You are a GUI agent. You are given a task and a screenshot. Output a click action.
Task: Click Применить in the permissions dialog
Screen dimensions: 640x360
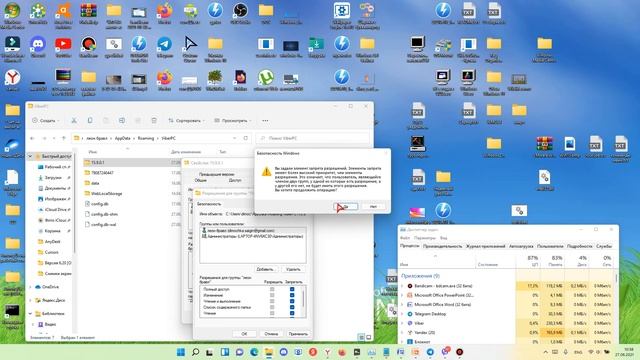298,334
